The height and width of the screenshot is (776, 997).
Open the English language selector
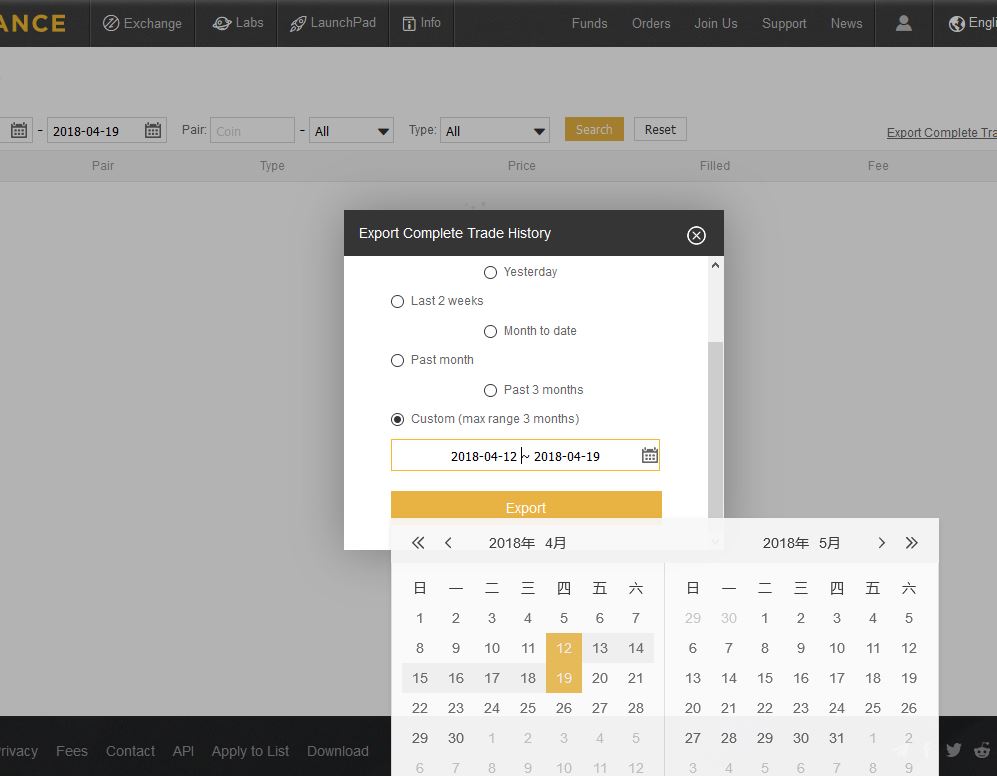(970, 23)
